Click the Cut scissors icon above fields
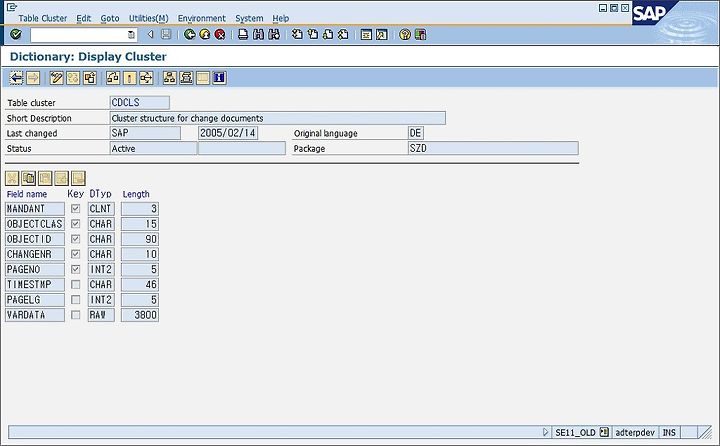The image size is (720, 446). tap(12, 178)
